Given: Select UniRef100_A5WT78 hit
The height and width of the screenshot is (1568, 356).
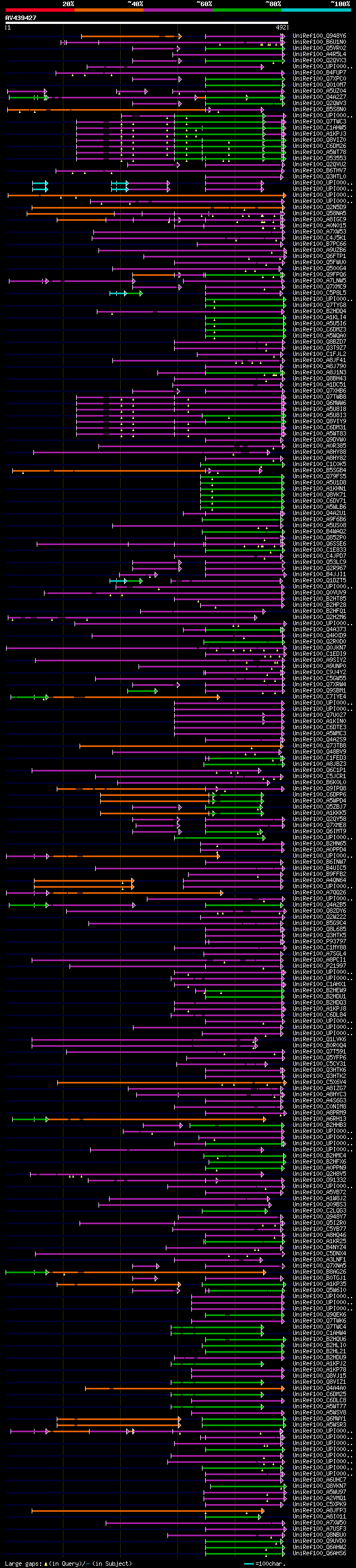Looking at the screenshot, I should [x=319, y=152].
